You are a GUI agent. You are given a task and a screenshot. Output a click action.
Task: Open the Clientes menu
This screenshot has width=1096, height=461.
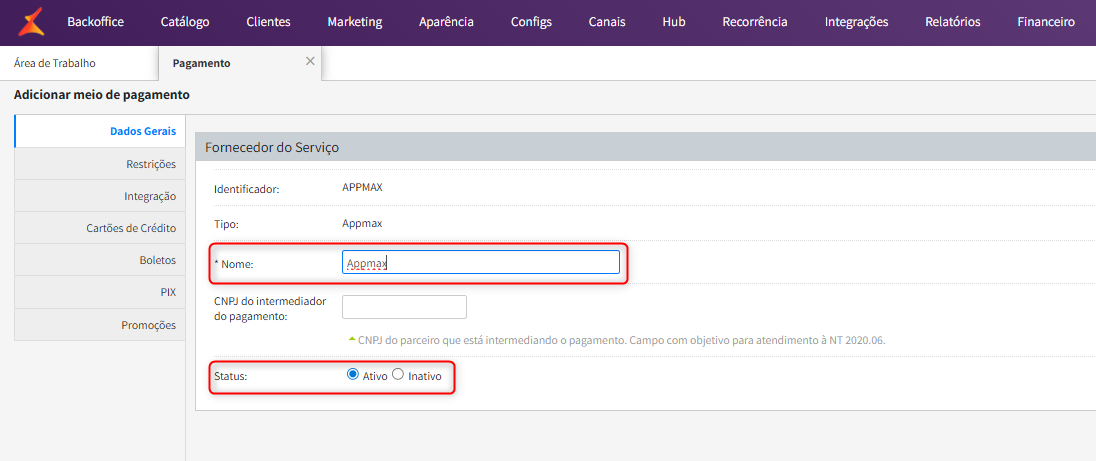268,22
